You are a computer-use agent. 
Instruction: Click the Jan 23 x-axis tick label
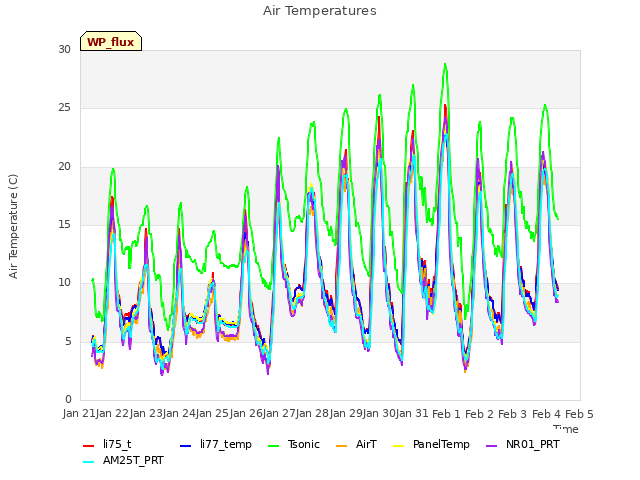pyautogui.click(x=146, y=413)
